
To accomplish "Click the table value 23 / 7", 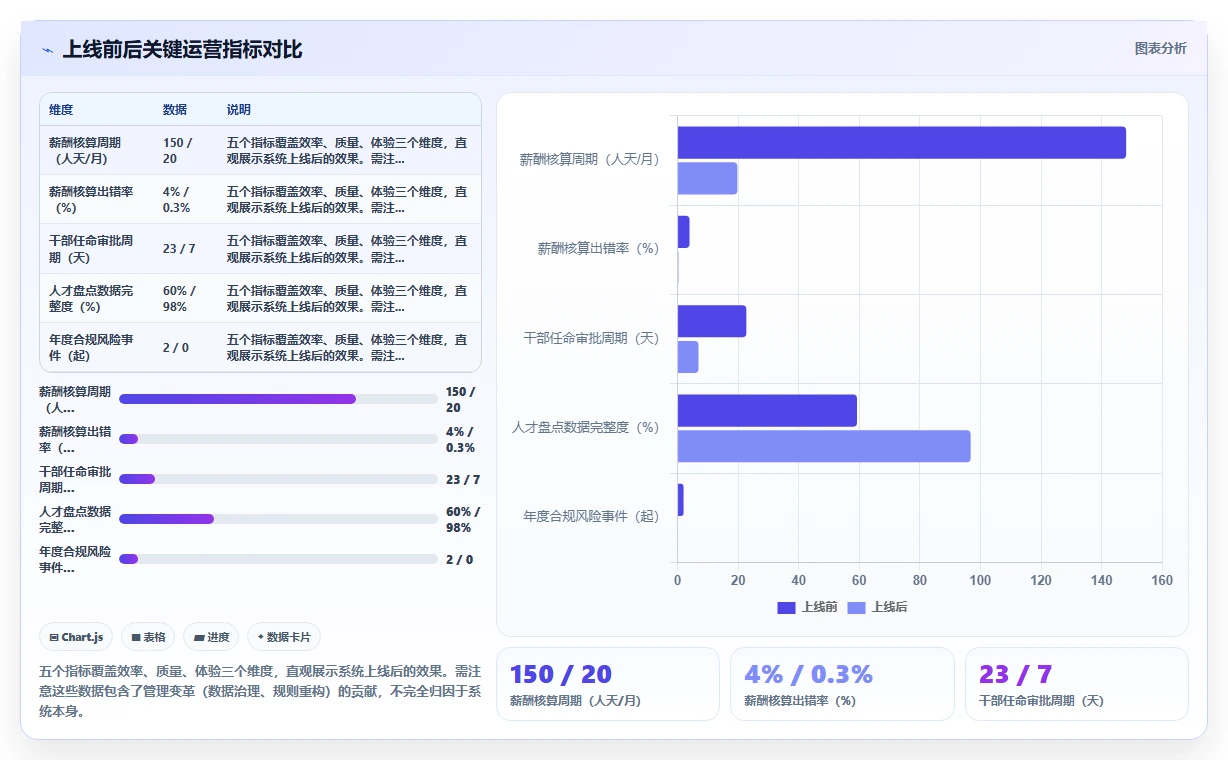I will coord(179,249).
